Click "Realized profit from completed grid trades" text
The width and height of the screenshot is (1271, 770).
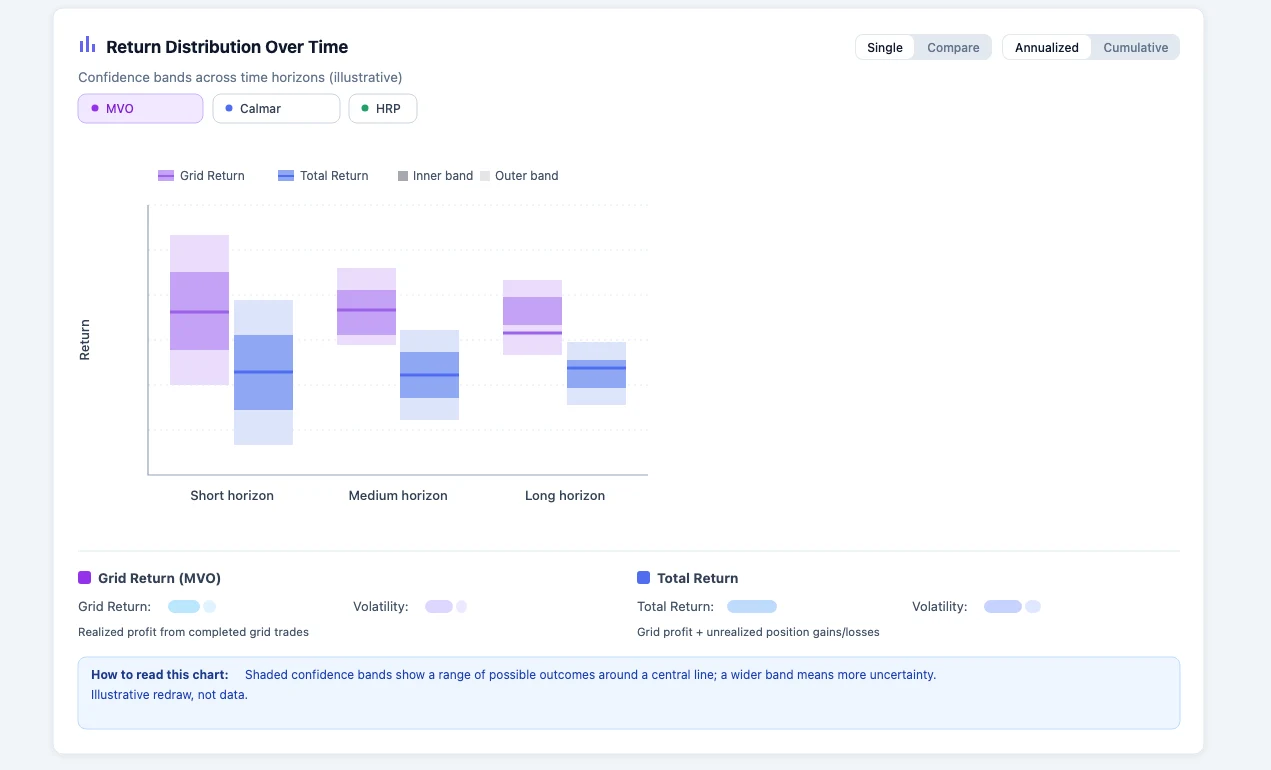[x=193, y=632]
